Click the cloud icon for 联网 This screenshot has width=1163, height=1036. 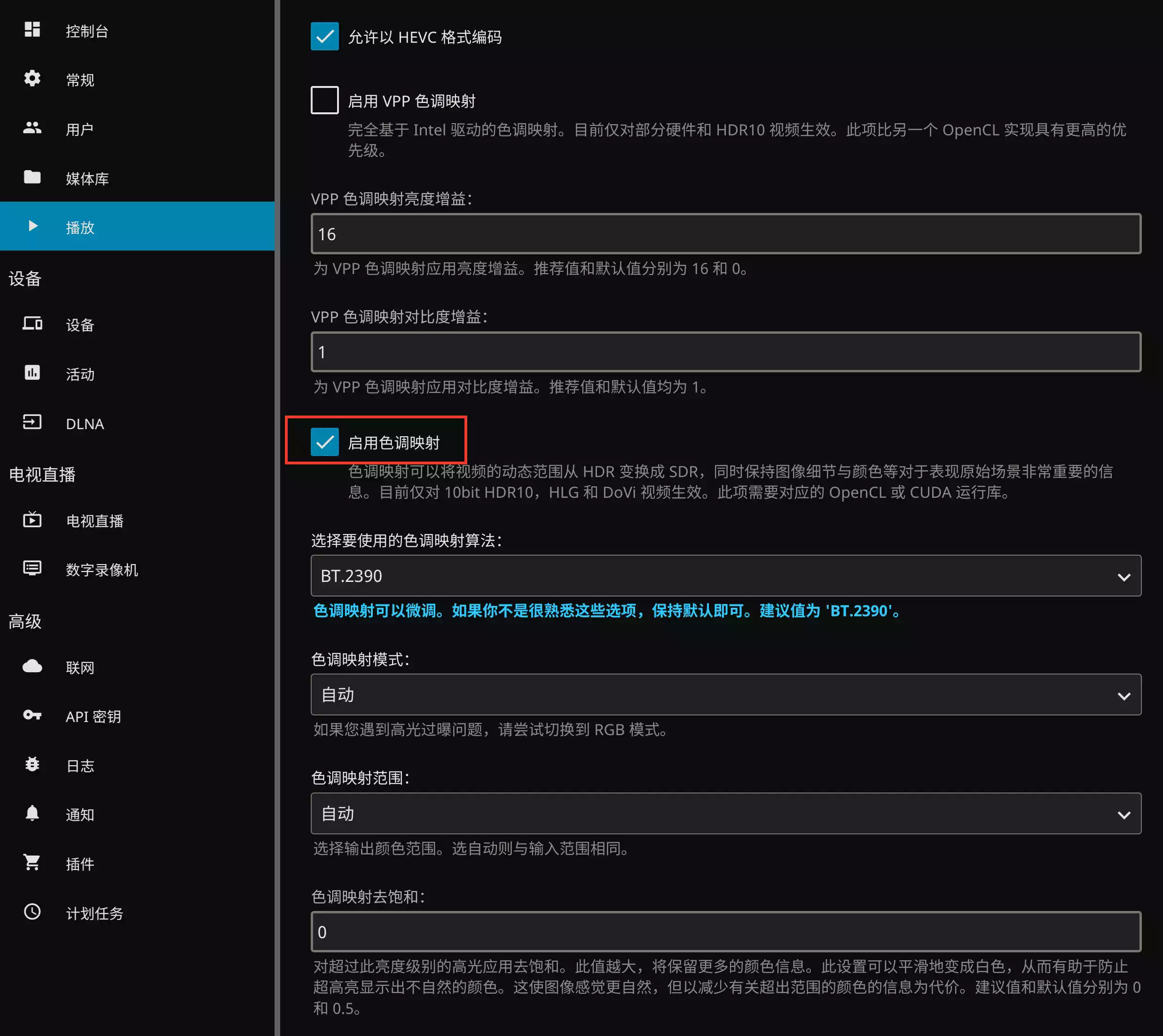tap(32, 667)
